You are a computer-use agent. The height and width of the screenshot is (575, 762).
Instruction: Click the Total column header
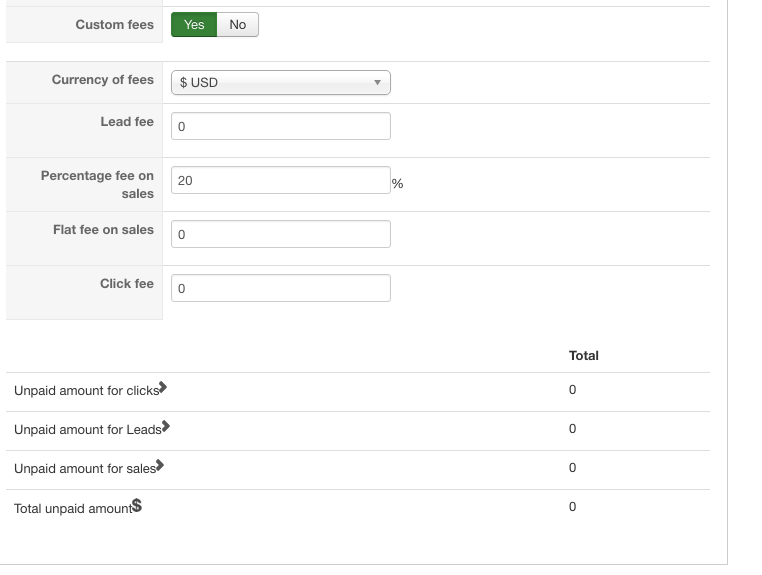click(583, 355)
